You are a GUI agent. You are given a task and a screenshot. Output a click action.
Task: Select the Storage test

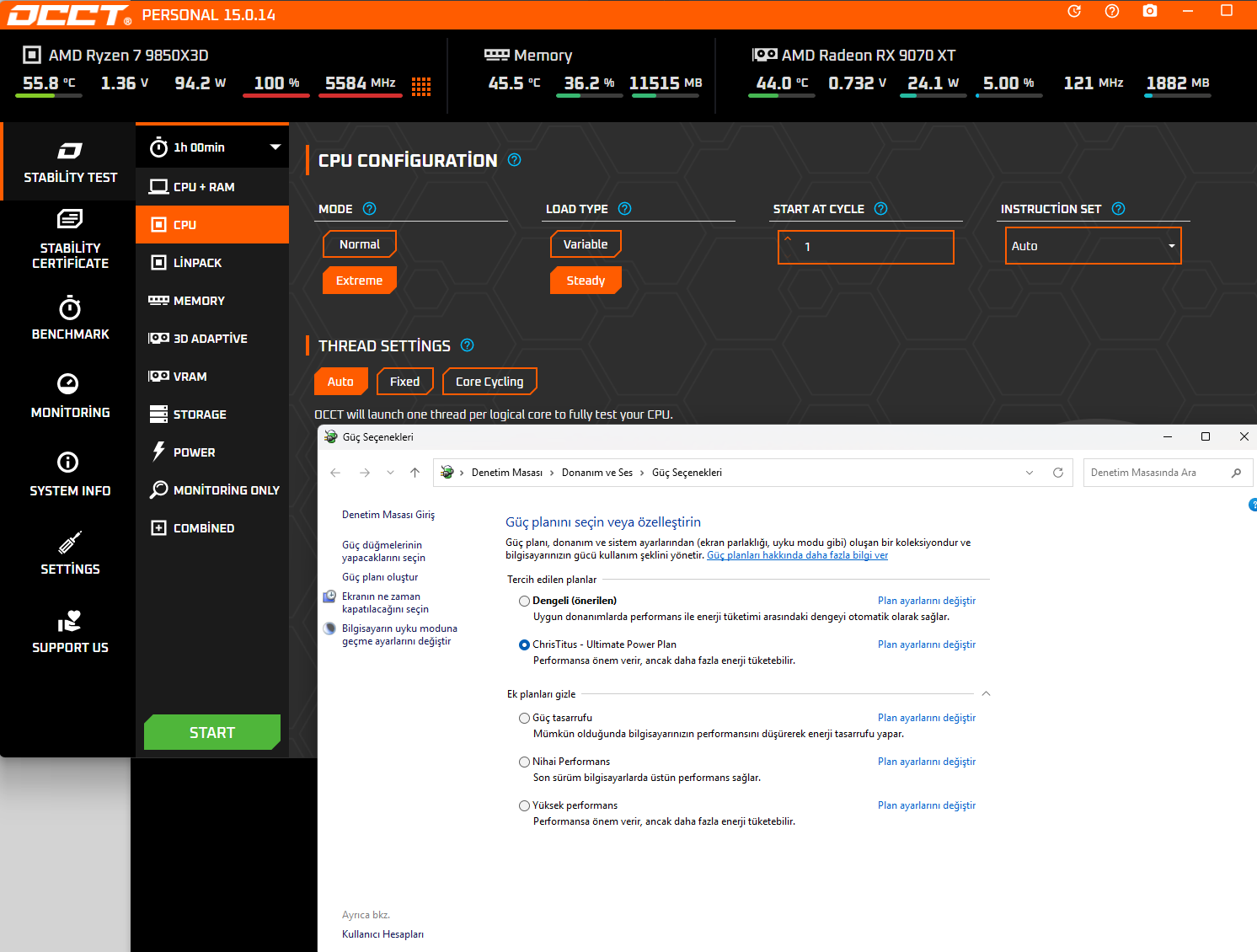[x=212, y=414]
